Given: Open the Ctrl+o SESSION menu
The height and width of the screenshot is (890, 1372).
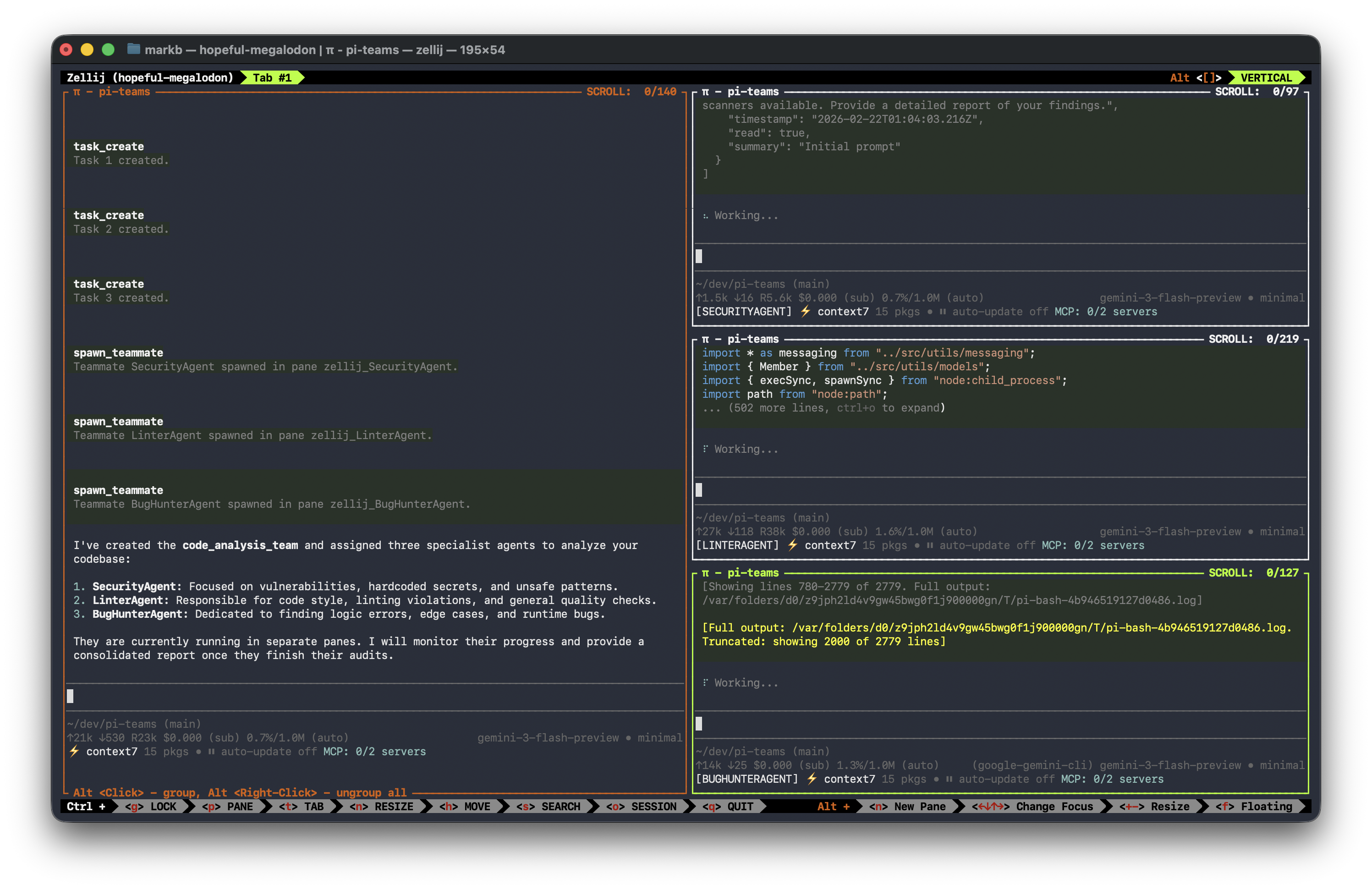Looking at the screenshot, I should pos(641,807).
